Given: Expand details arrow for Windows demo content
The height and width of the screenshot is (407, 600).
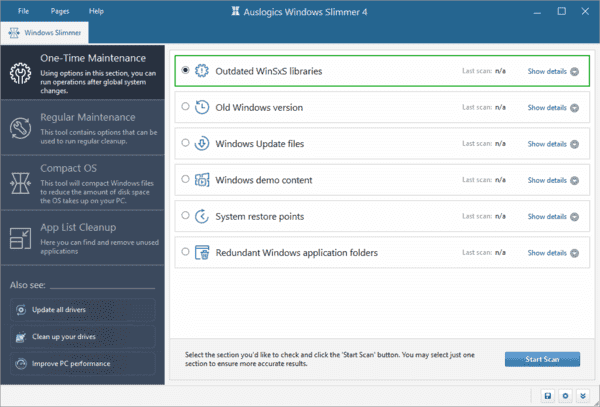Looking at the screenshot, I should (574, 181).
